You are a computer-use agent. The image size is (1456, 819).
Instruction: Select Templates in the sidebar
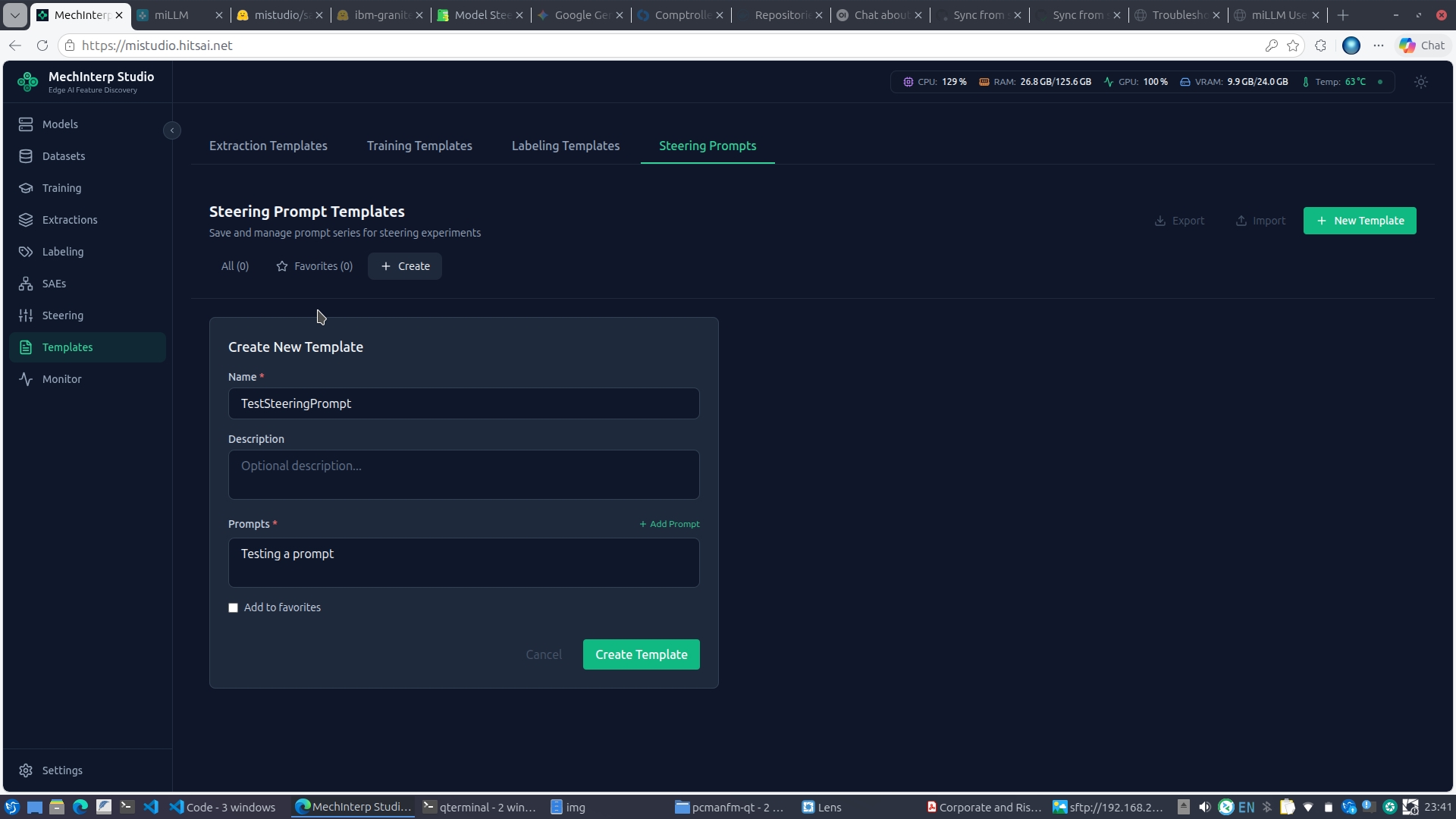(87, 347)
